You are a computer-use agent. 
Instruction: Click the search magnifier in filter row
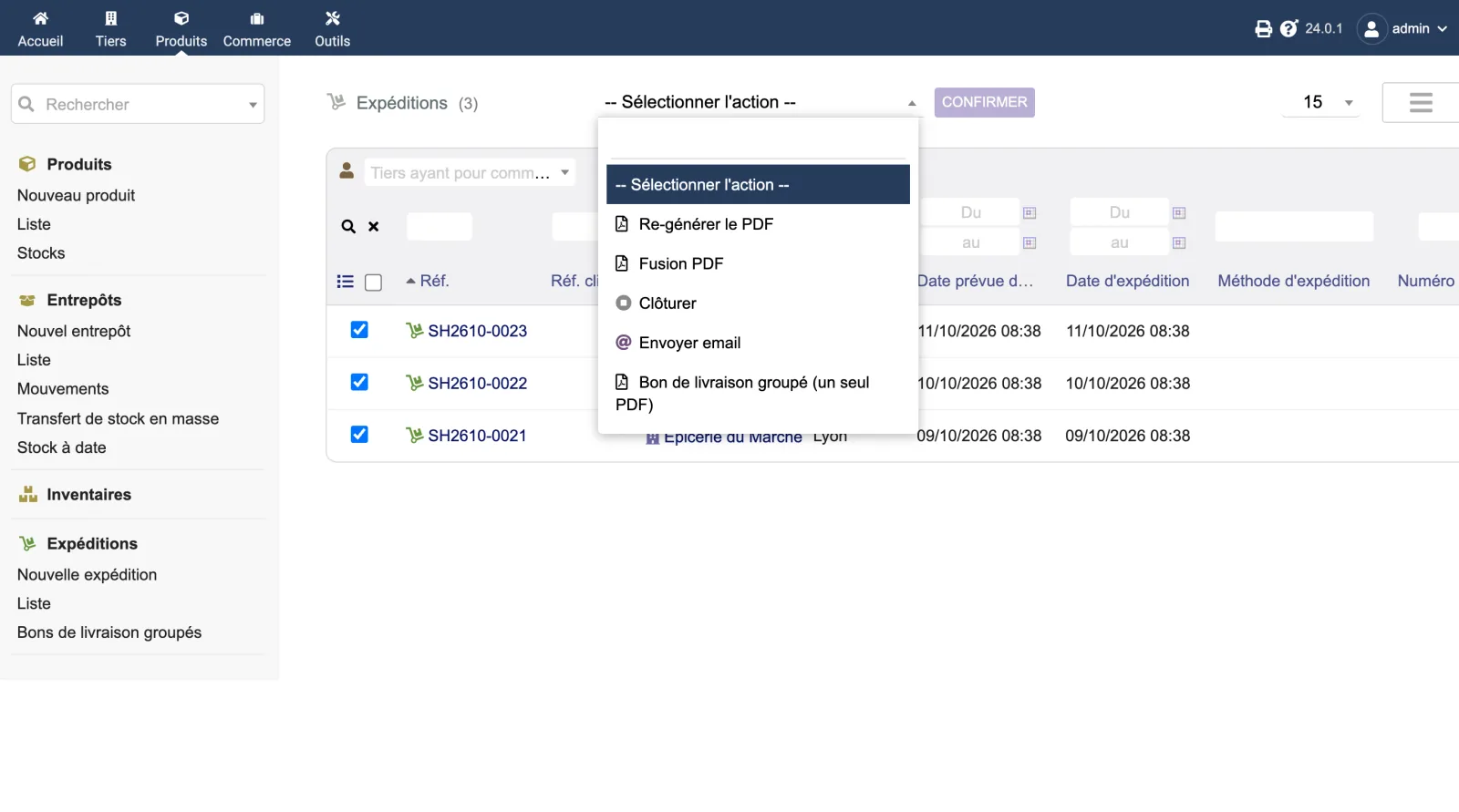(348, 227)
